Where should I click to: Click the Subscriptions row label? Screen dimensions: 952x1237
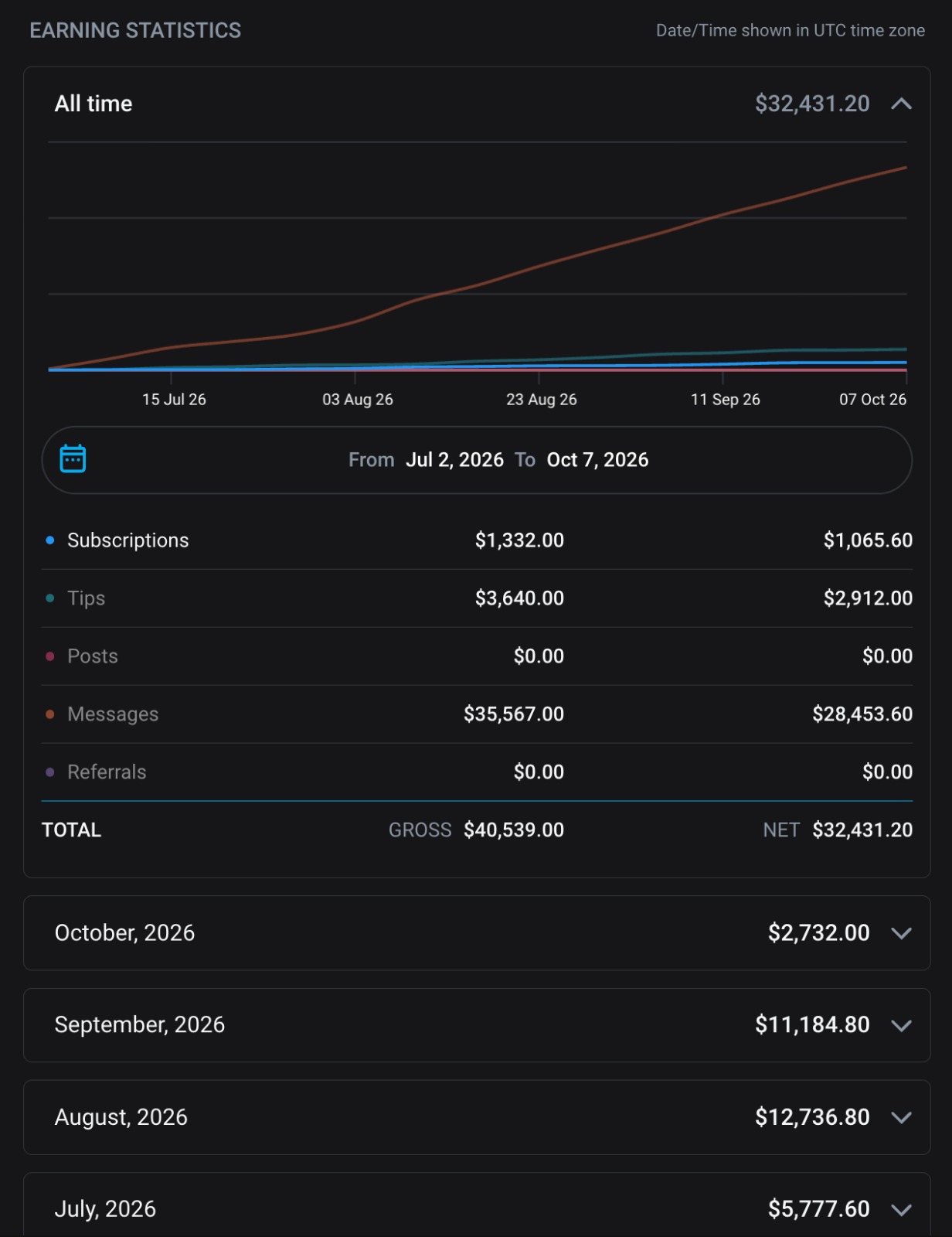(127, 540)
